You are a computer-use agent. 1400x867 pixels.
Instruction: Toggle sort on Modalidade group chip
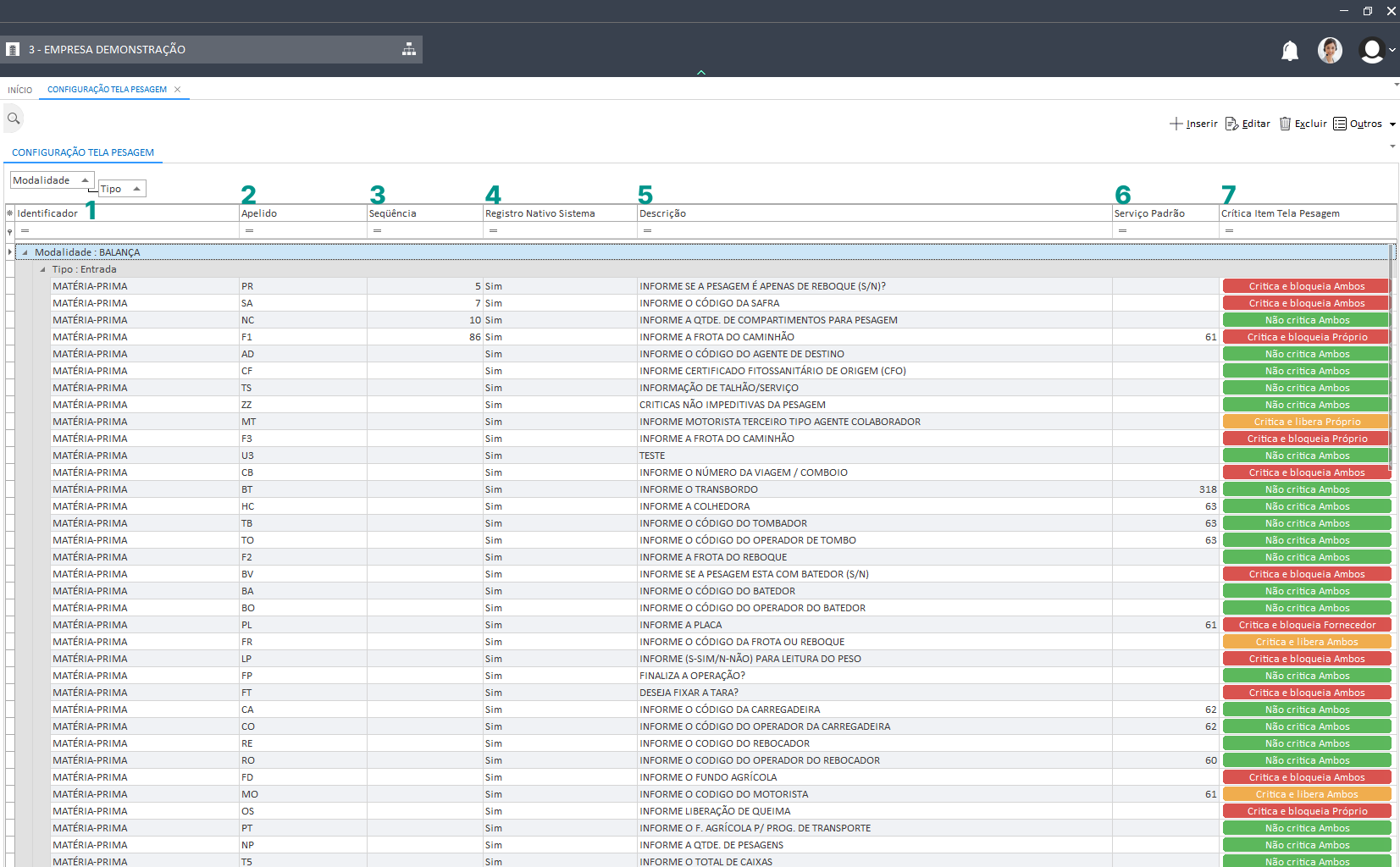point(51,180)
